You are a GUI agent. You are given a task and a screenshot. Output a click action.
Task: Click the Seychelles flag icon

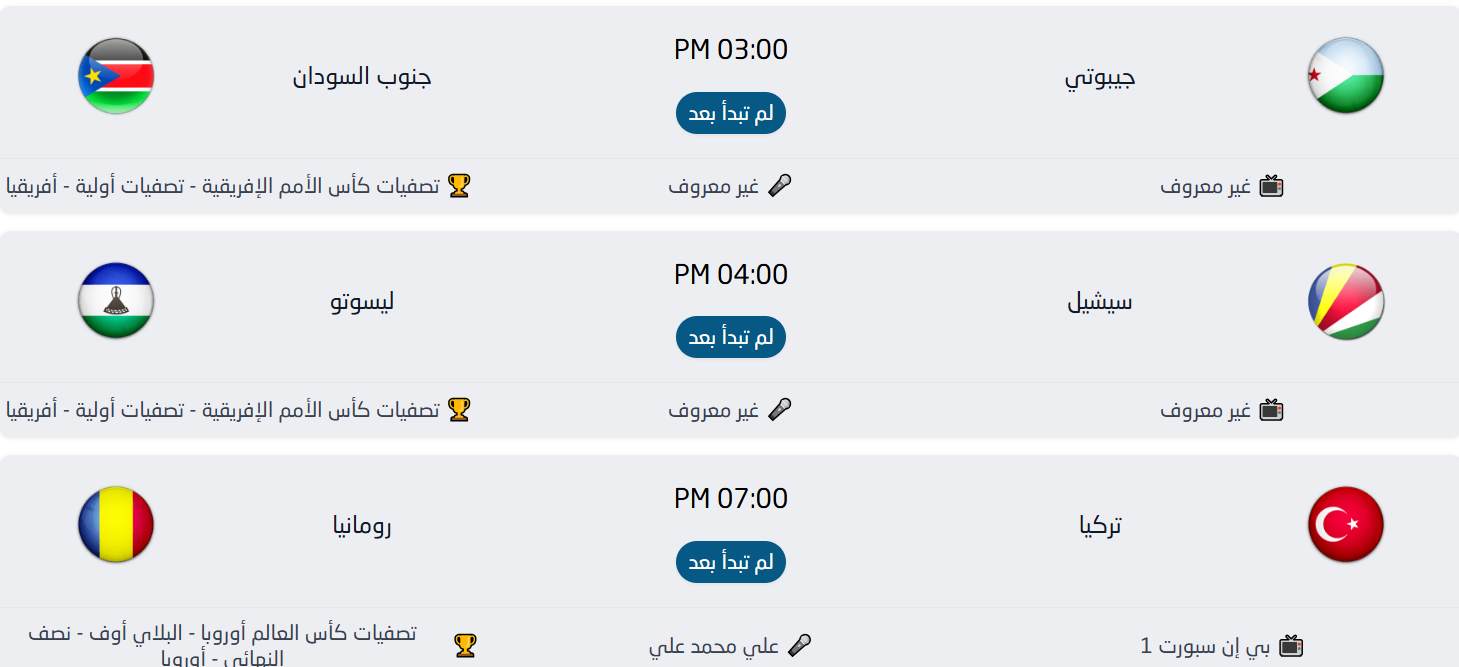pyautogui.click(x=1345, y=301)
